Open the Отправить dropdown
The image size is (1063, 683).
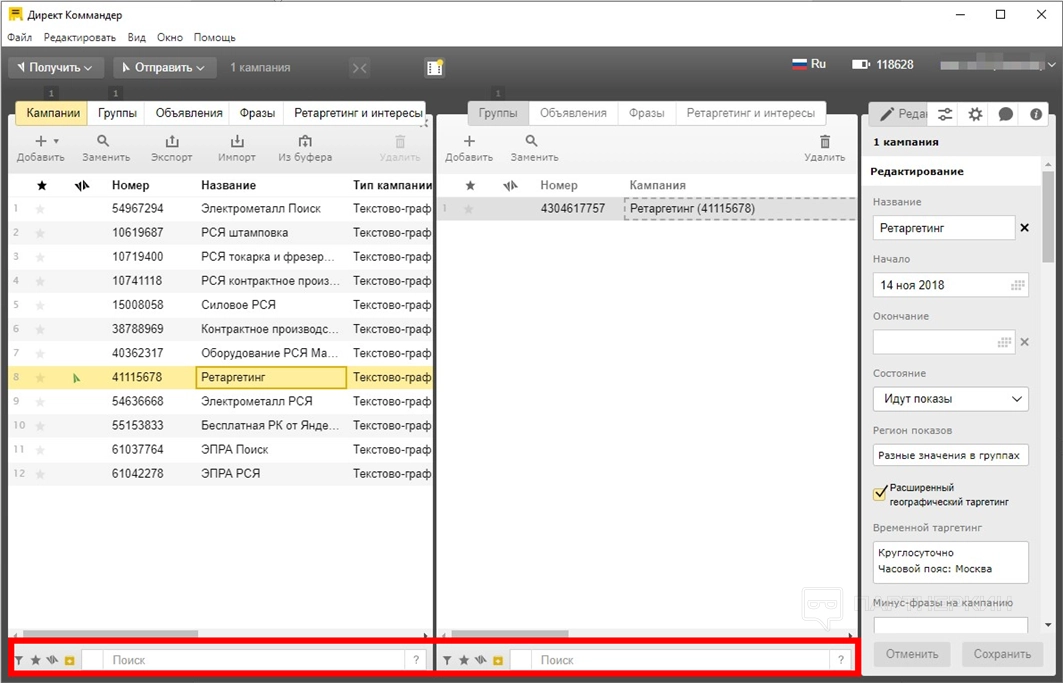pos(164,67)
